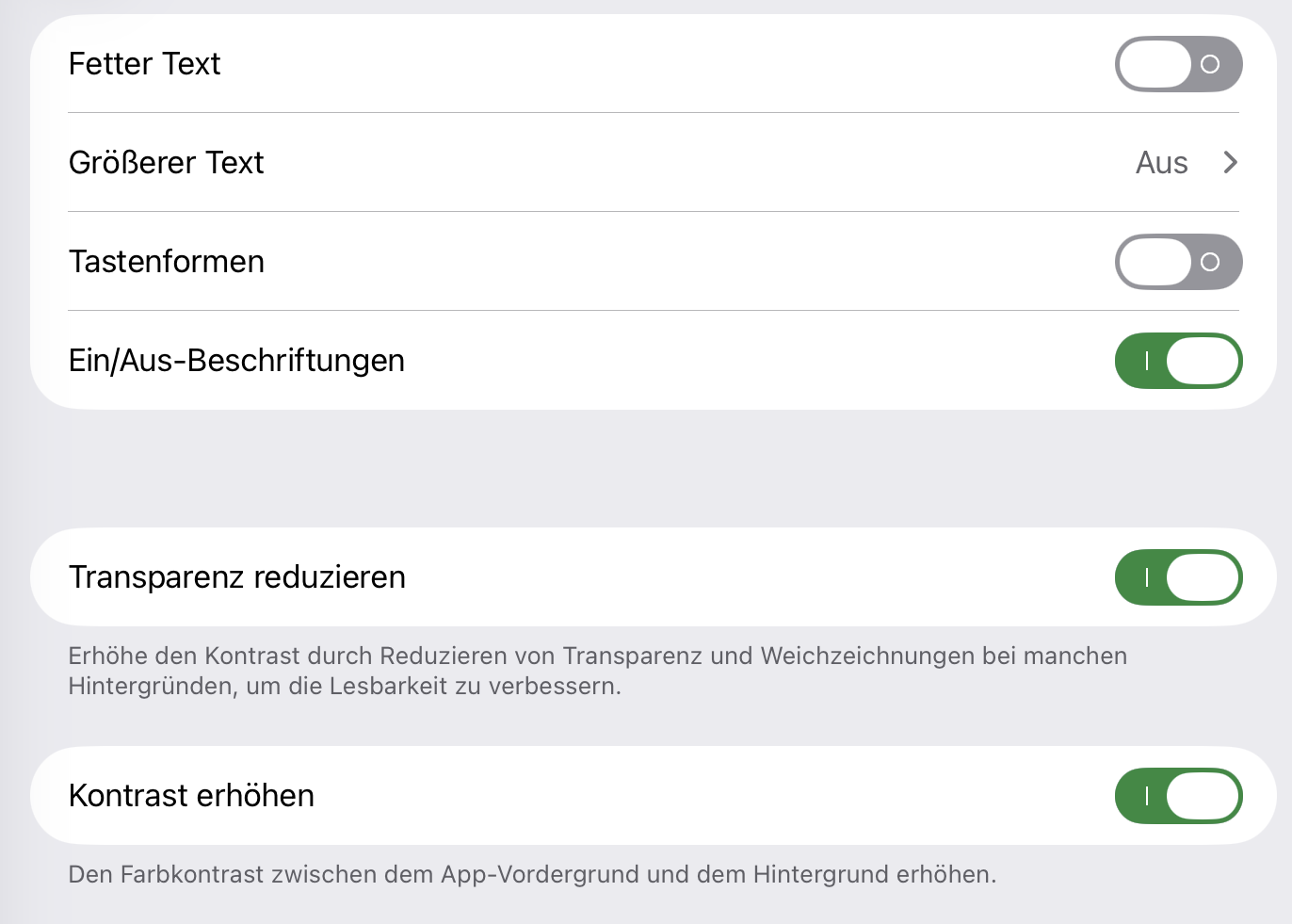
Task: Select the Ein/Aus-Beschriftungen label text
Action: tap(236, 361)
